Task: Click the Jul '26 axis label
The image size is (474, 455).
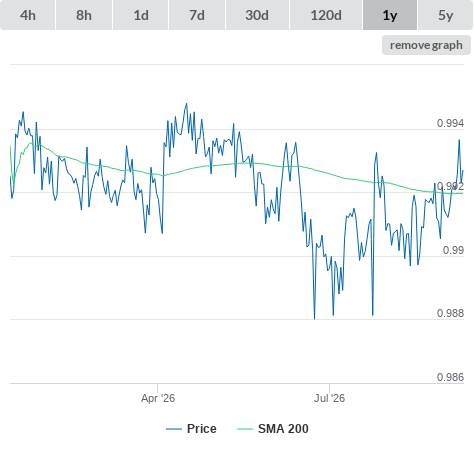Action: tap(329, 398)
